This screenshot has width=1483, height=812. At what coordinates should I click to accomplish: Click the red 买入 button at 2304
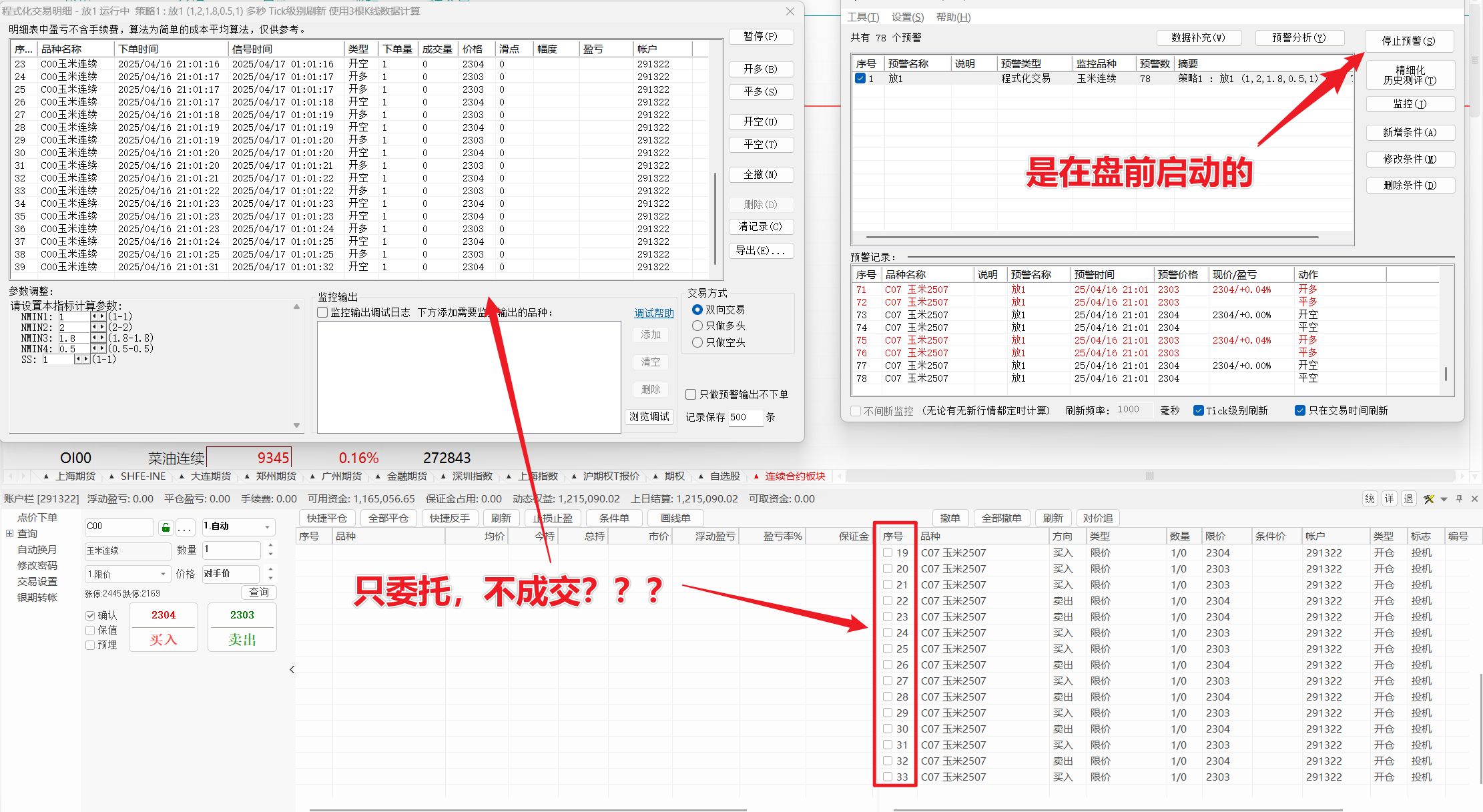164,627
